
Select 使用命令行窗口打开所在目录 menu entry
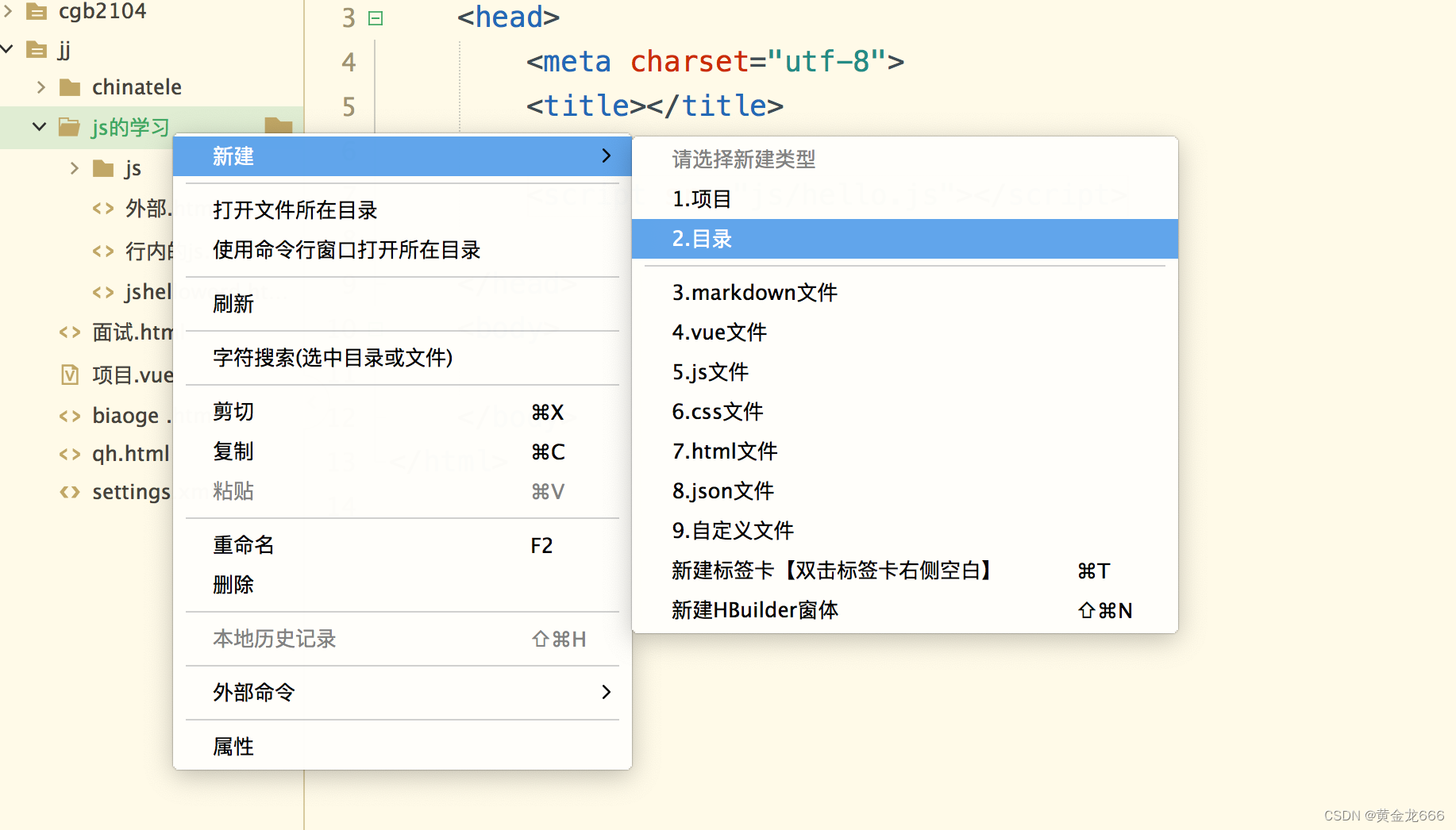(403, 250)
